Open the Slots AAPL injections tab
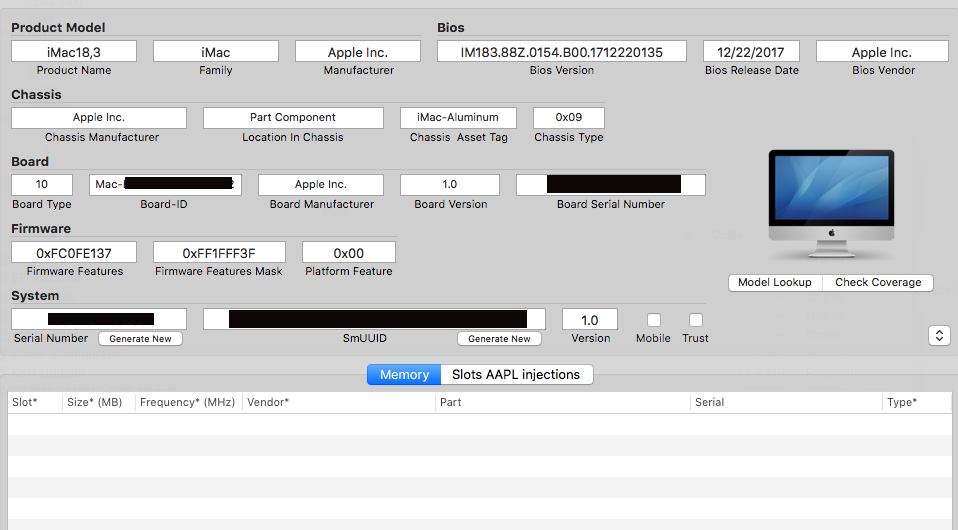Viewport: 958px width, 530px height. coord(516,375)
